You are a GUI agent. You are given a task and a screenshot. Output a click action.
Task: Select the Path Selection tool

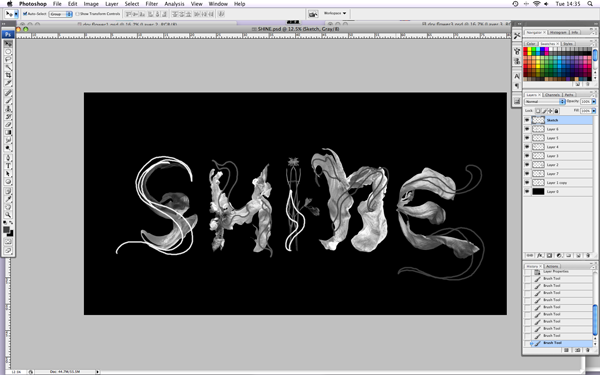click(8, 174)
